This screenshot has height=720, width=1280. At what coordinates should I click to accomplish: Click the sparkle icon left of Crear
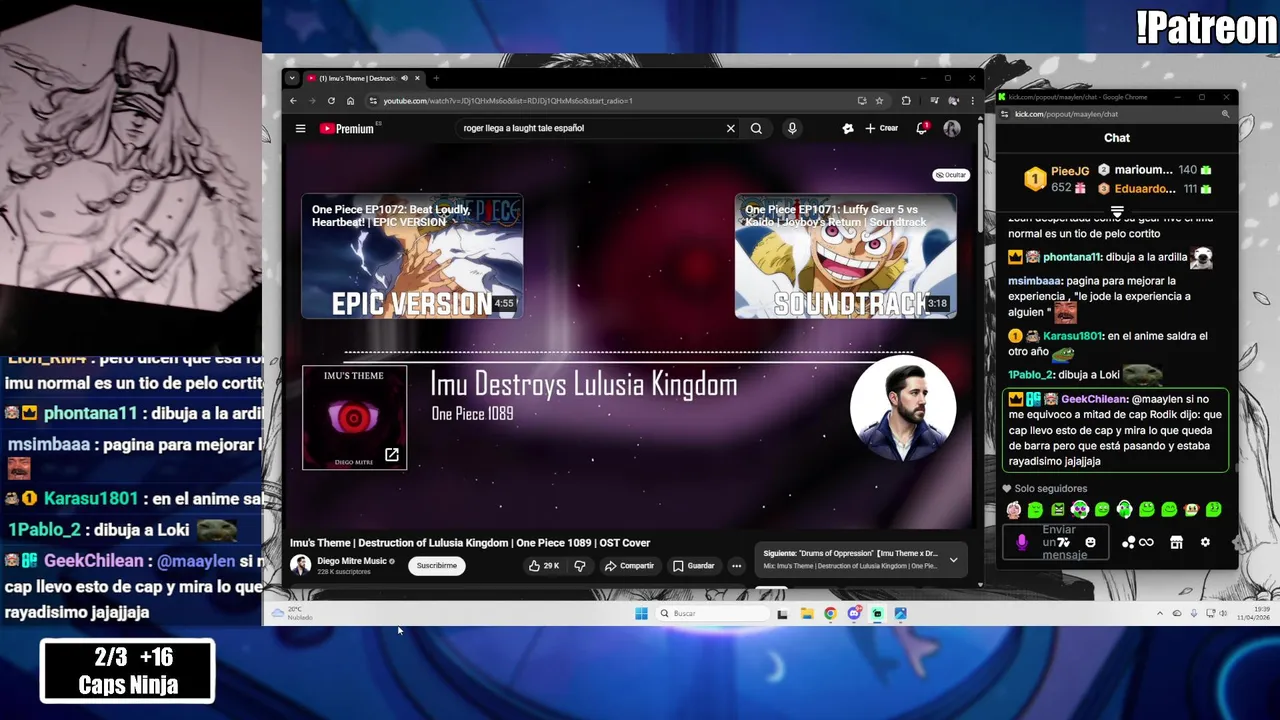click(x=848, y=128)
